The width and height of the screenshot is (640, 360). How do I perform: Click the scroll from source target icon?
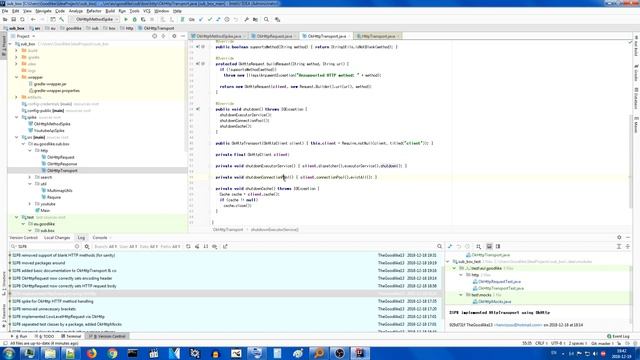pos(154,36)
